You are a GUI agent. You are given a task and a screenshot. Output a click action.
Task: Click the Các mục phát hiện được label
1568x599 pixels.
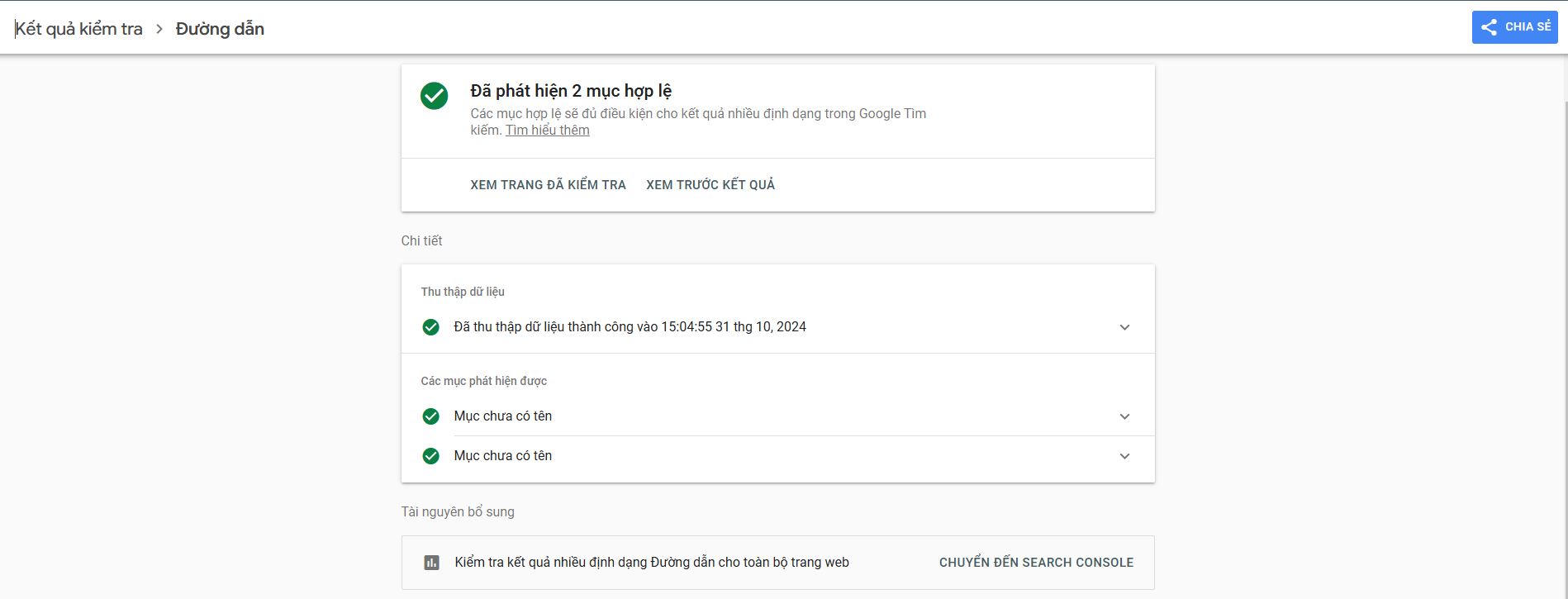484,381
